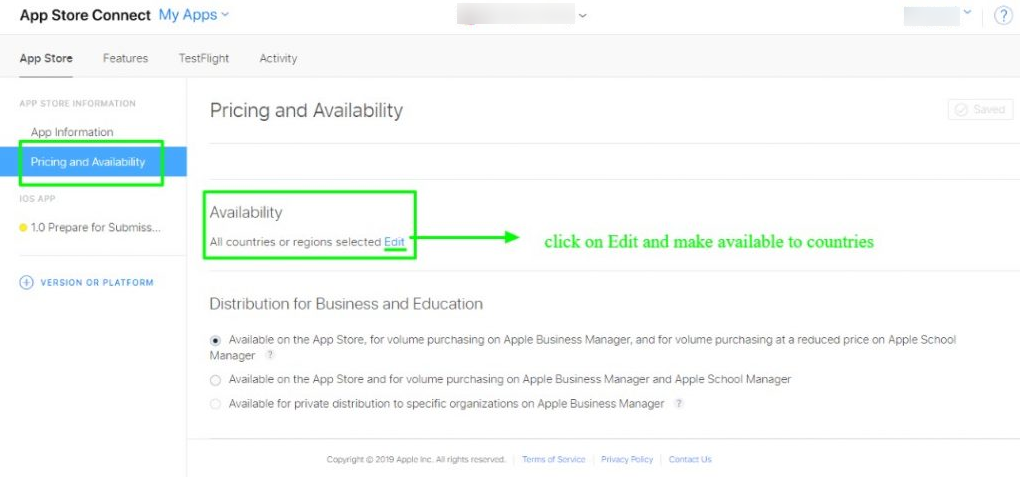Click Version or Platform link
Screen dimensions: 1020x477
(x=97, y=282)
